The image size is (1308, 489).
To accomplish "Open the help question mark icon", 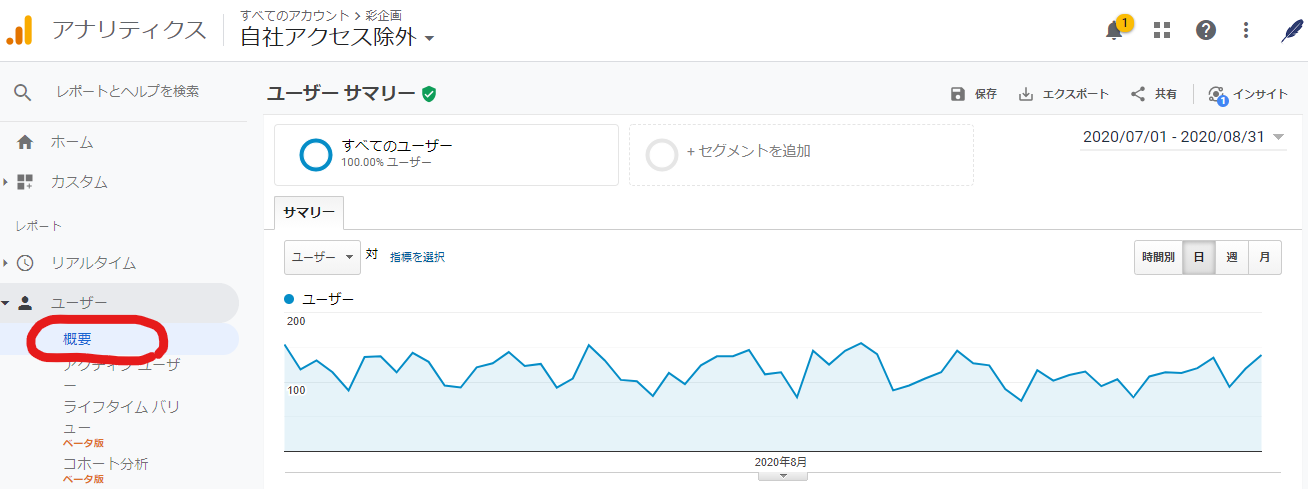I will (x=1205, y=30).
